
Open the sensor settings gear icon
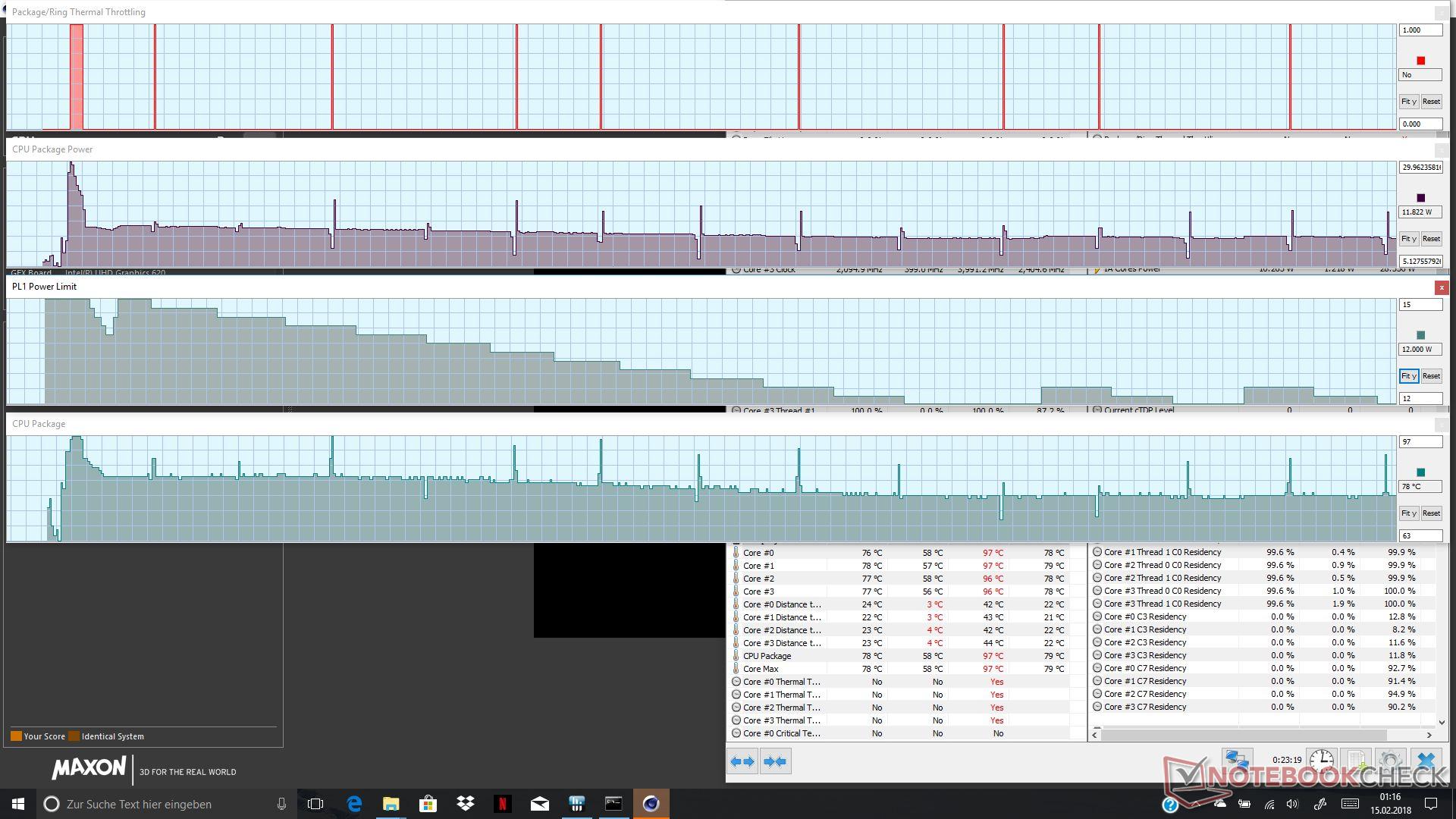click(x=1390, y=761)
